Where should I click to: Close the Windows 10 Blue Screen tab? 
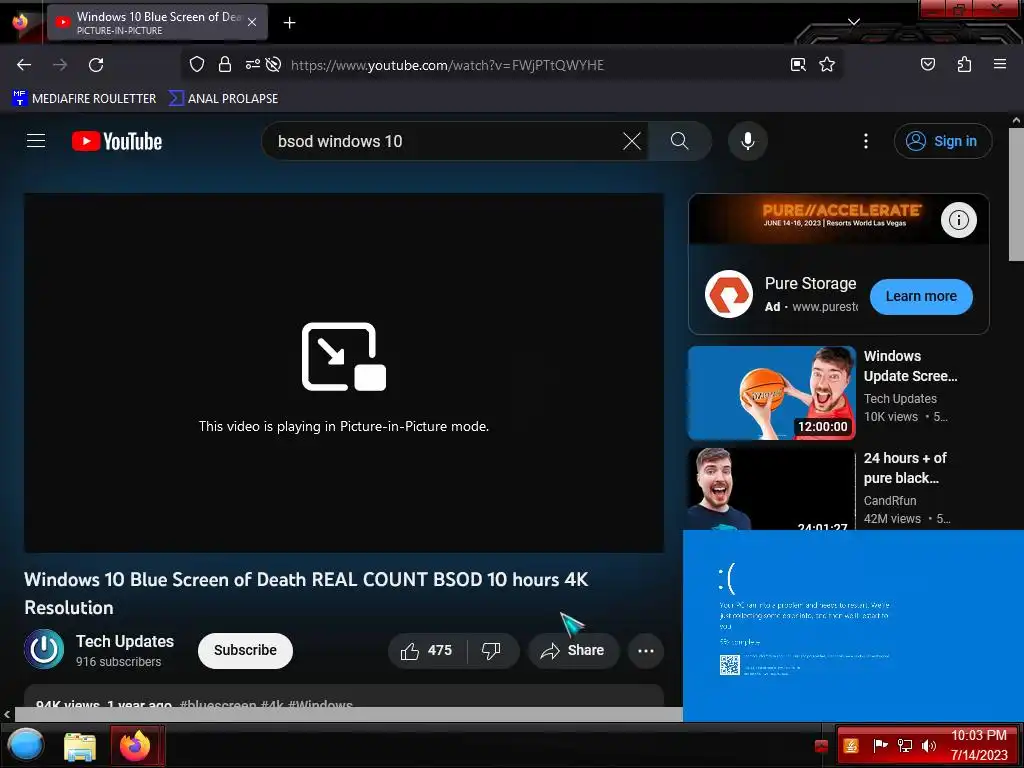pyautogui.click(x=252, y=22)
